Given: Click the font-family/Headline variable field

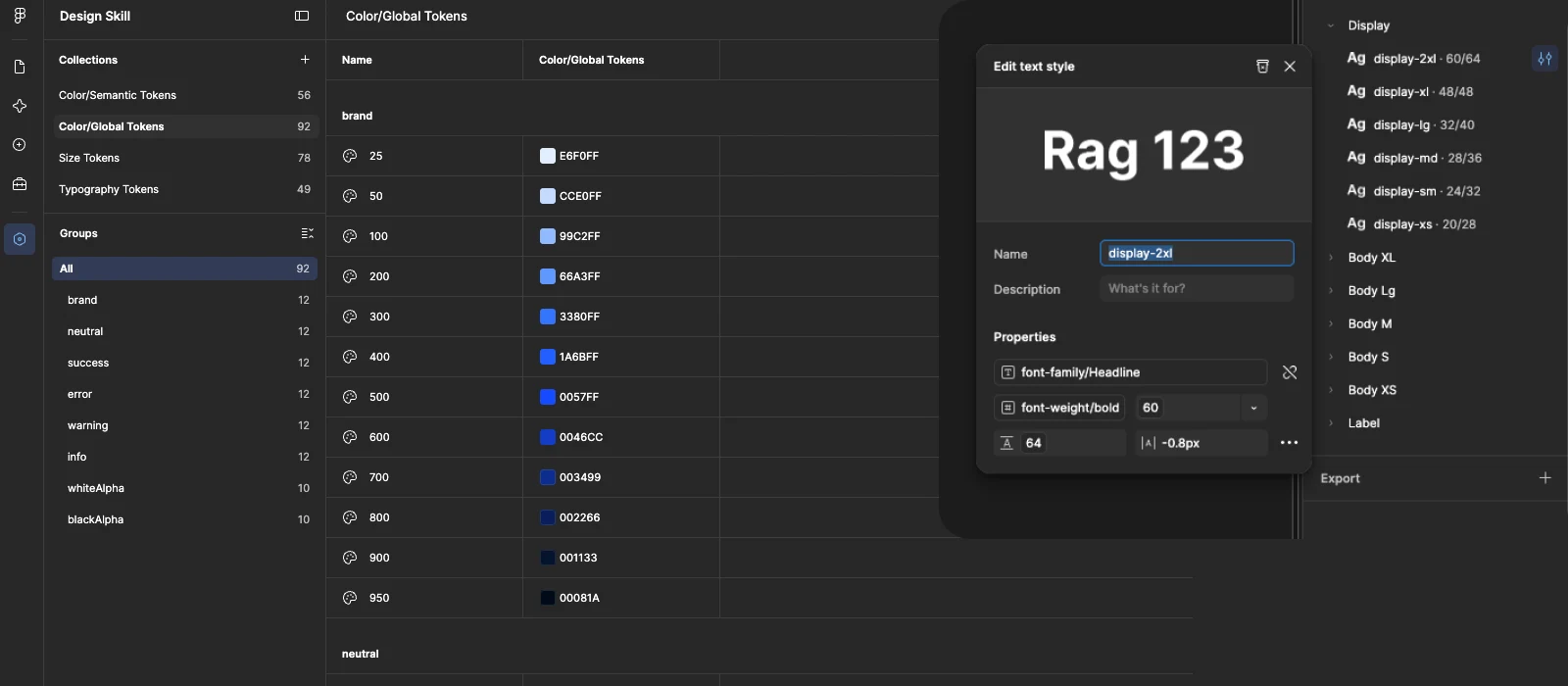Looking at the screenshot, I should pyautogui.click(x=1130, y=372).
